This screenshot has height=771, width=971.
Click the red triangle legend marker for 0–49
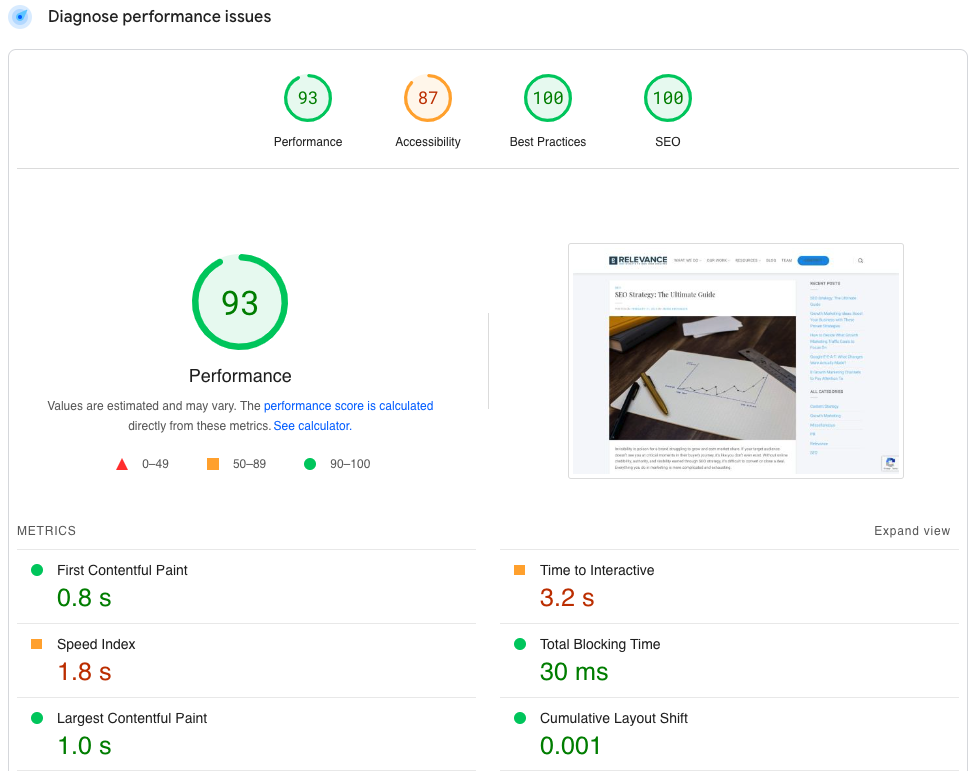pyautogui.click(x=122, y=463)
